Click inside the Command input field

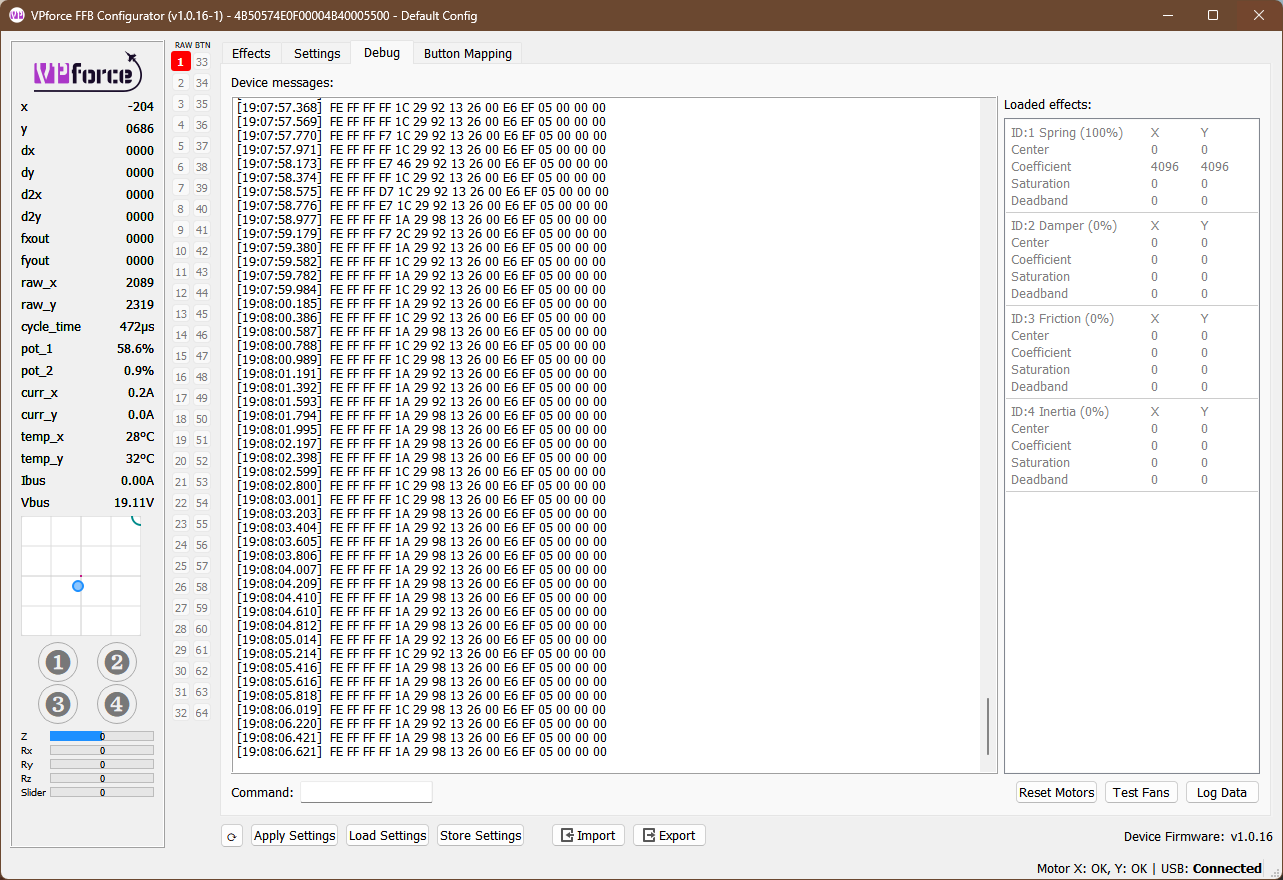(365, 792)
